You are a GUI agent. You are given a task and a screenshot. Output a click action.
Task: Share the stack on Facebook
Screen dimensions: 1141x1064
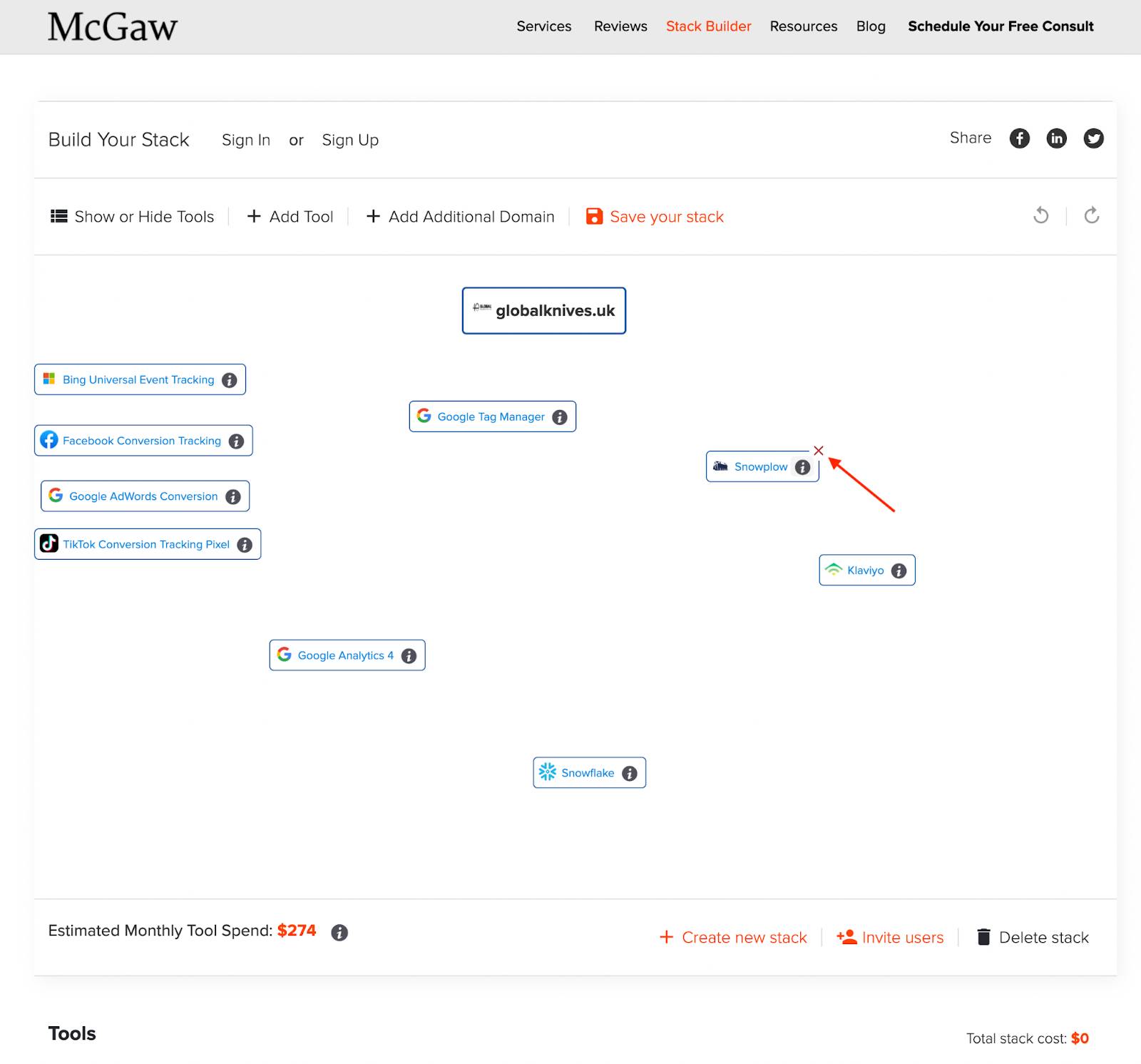pyautogui.click(x=1019, y=138)
